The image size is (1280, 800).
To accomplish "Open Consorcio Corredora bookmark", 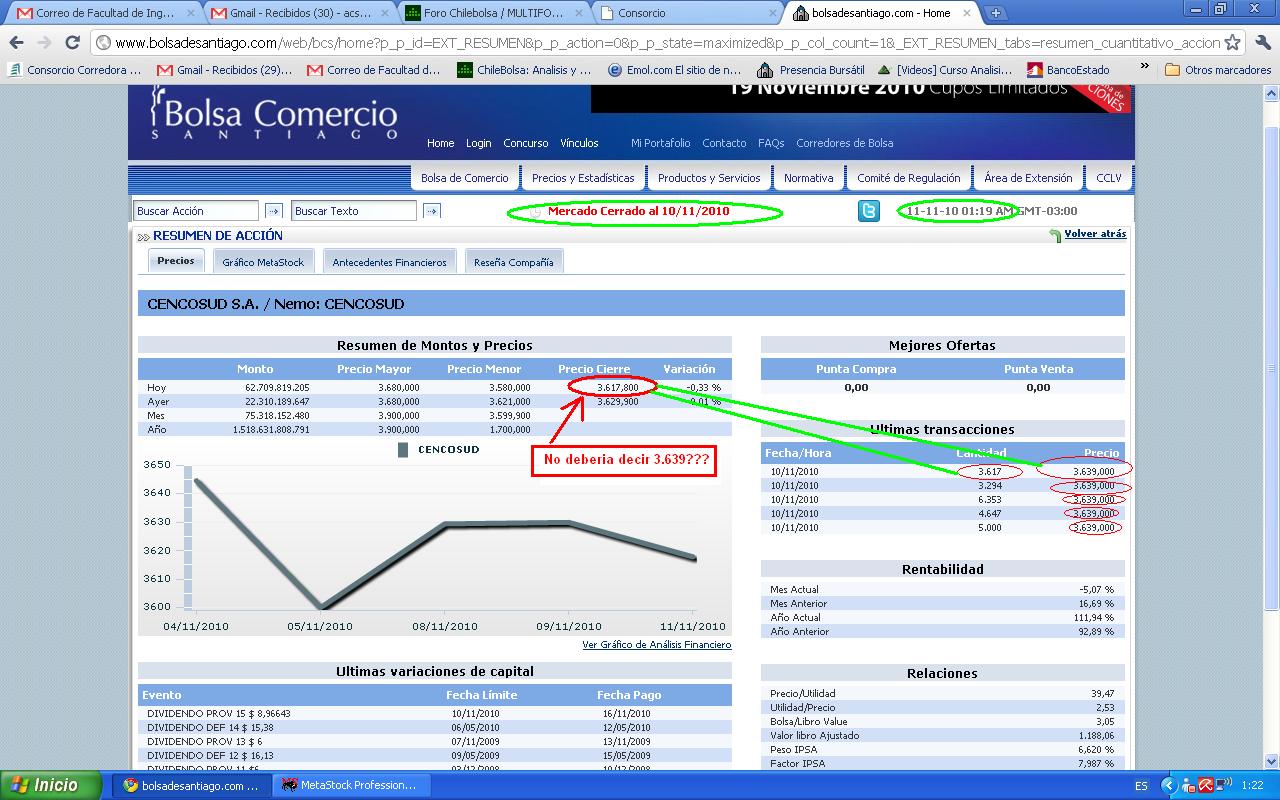I will click(x=75, y=70).
